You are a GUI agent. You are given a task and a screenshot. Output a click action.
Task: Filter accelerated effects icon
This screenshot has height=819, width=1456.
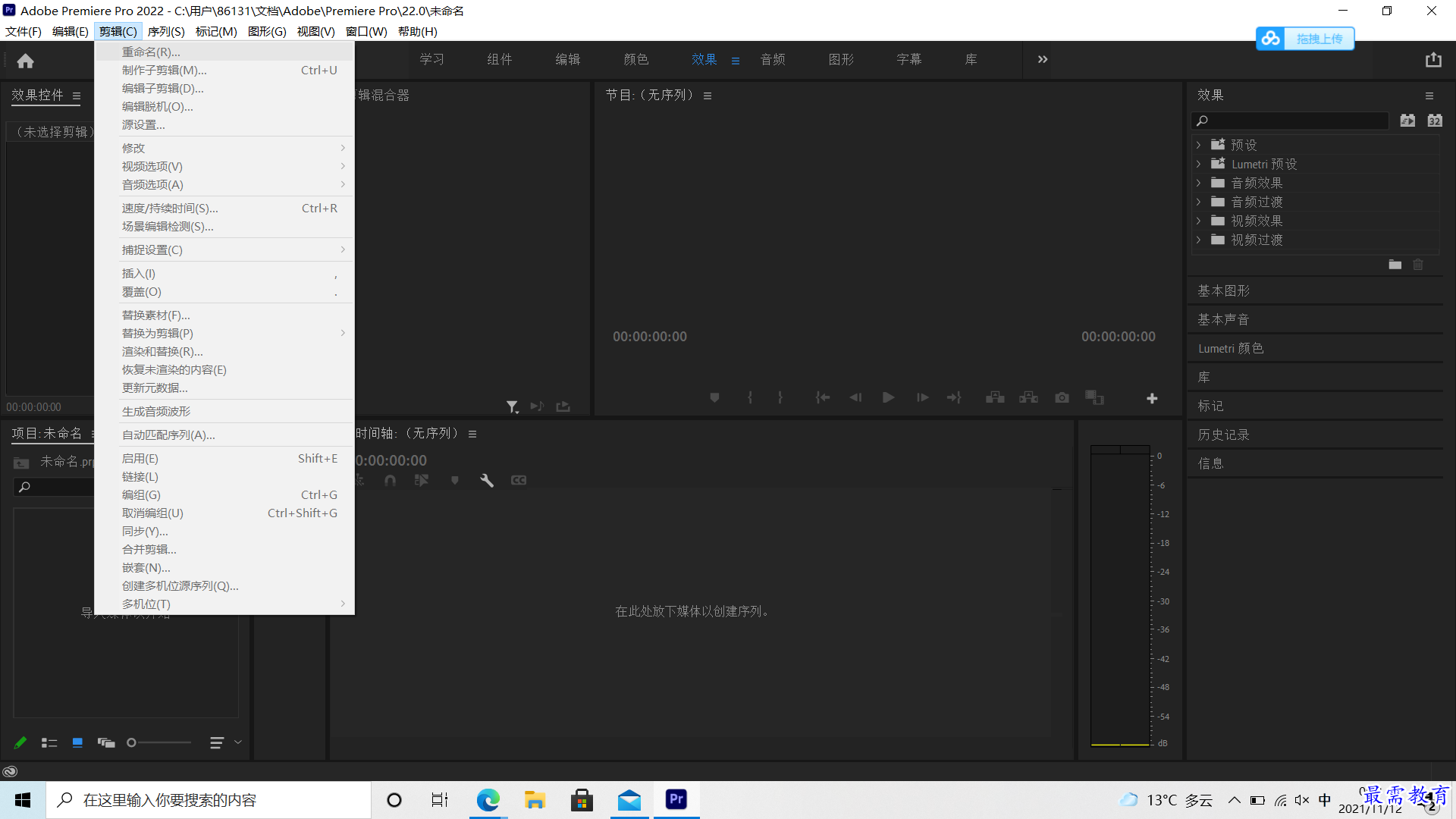[x=1407, y=121]
